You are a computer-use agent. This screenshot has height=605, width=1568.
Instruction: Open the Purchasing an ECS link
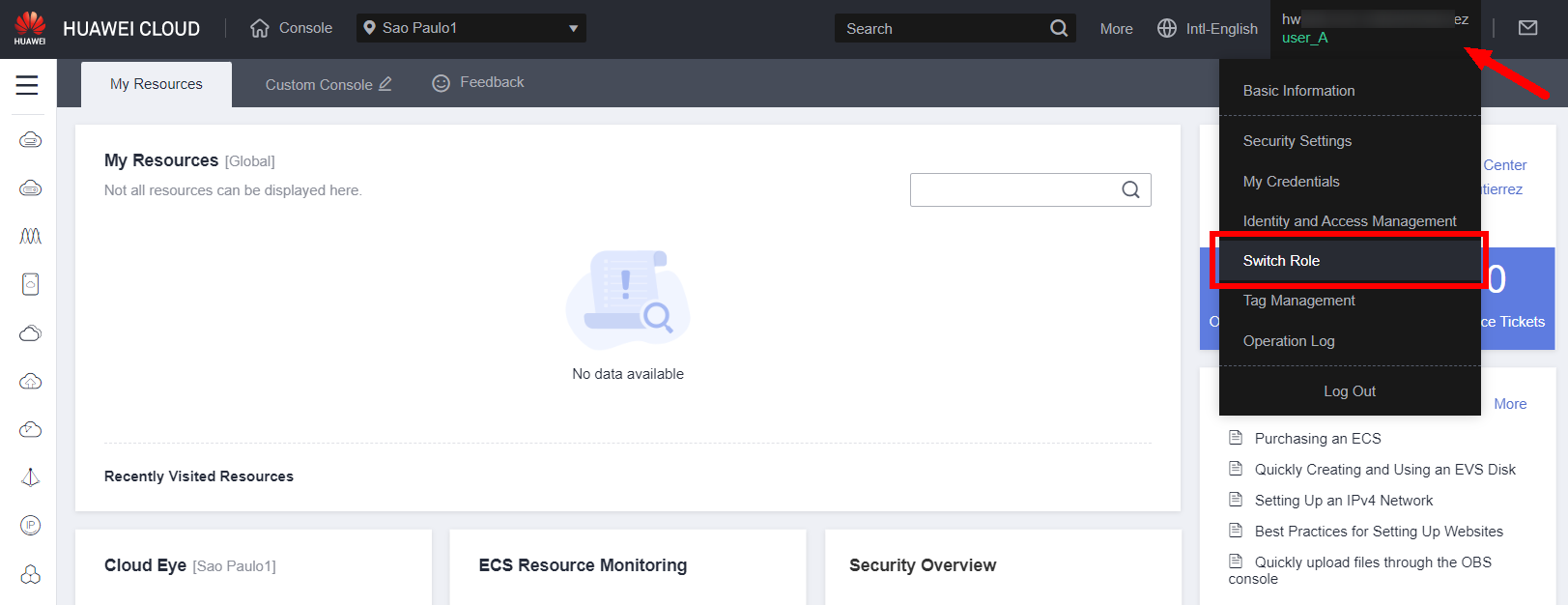tap(1317, 439)
